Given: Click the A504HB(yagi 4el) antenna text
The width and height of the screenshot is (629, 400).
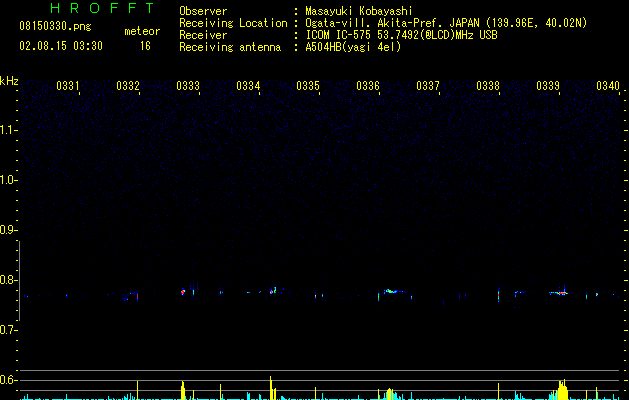Looking at the screenshot, I should coord(353,47).
